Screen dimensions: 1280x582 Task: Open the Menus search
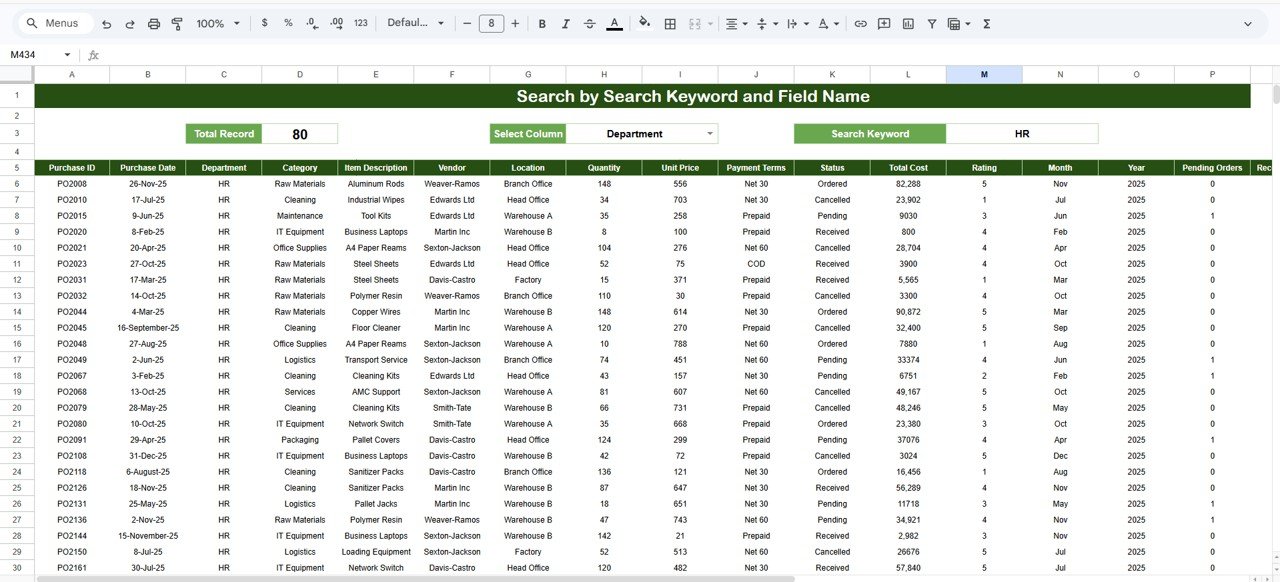[x=54, y=22]
